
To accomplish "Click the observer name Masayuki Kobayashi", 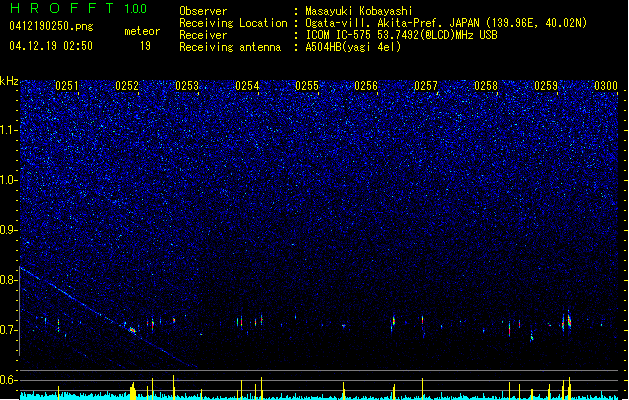I will (359, 11).
